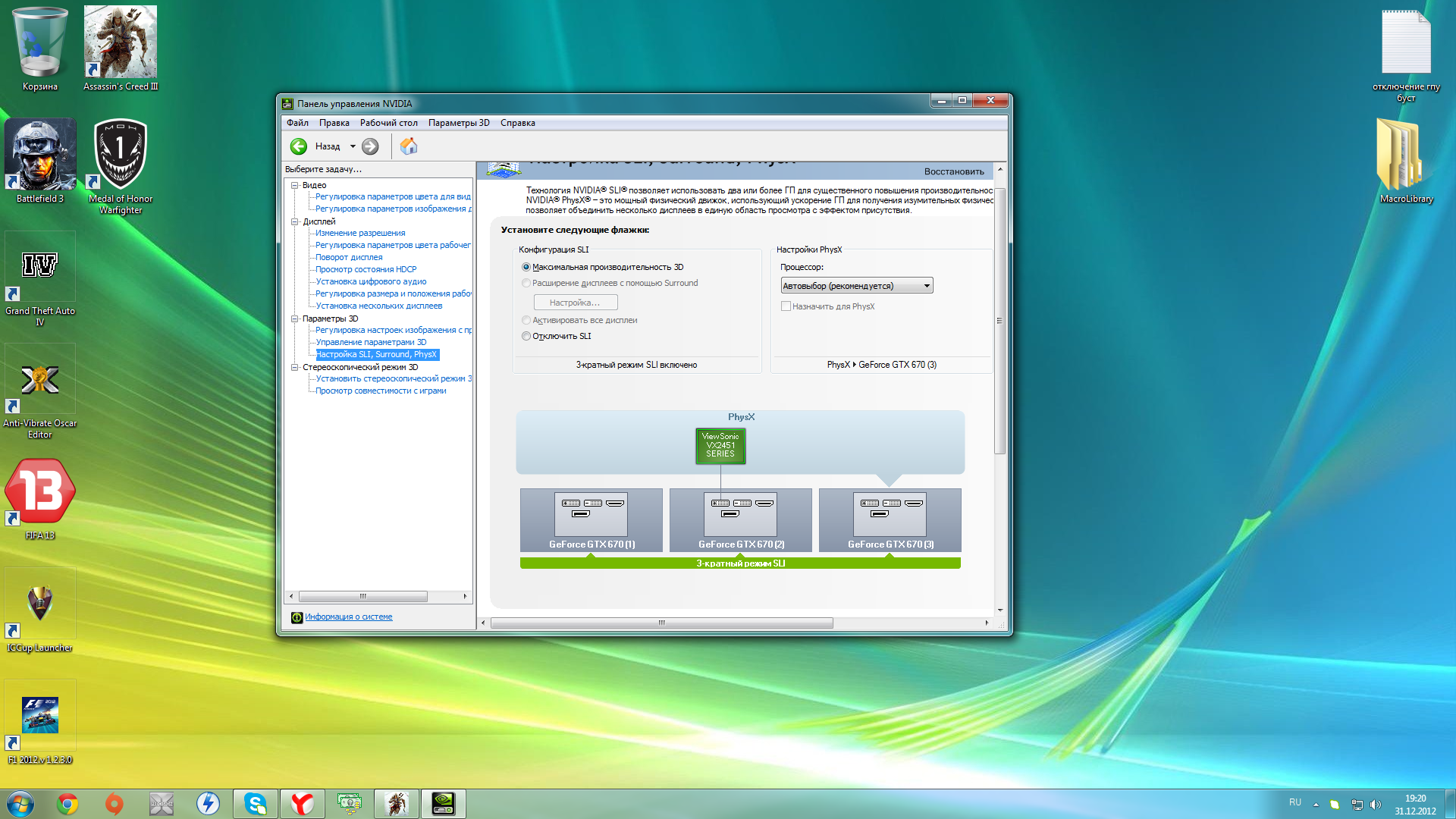Show hidden tray icons arrow
This screenshot has width=1456, height=819.
(x=1316, y=804)
